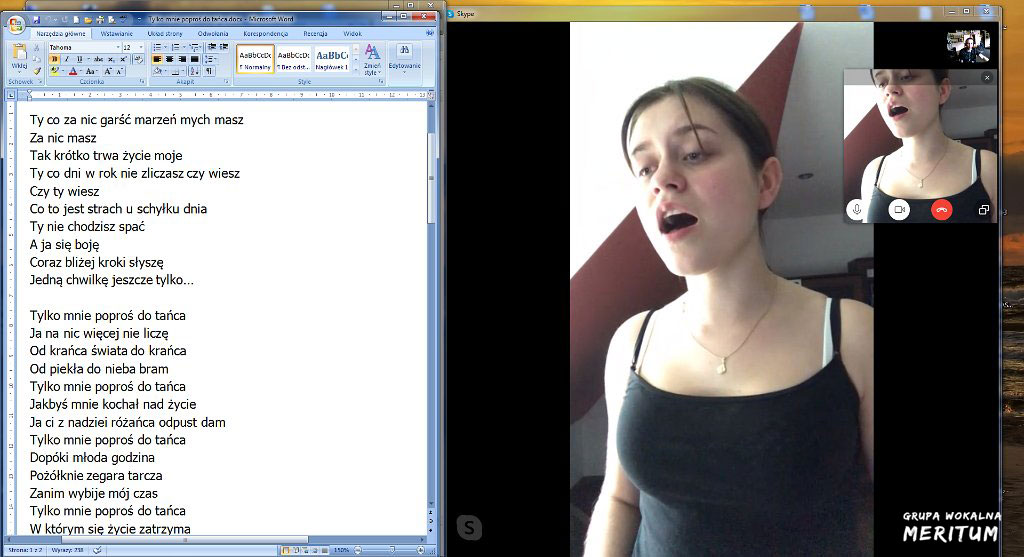The width and height of the screenshot is (1024, 557).
Task: Apply superscript x² formatting
Action: click(123, 59)
